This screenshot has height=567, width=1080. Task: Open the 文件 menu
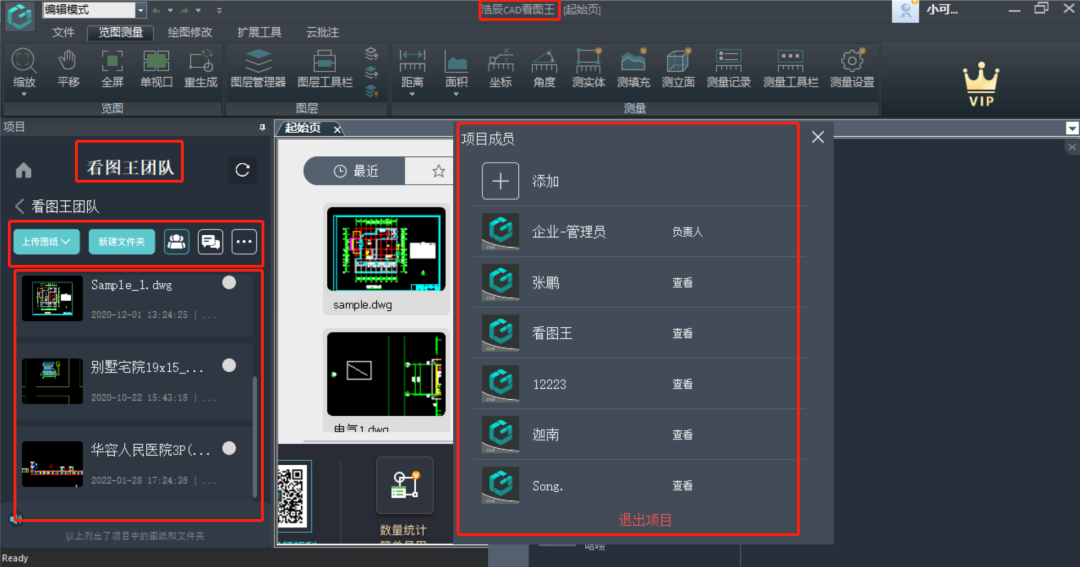(x=63, y=32)
